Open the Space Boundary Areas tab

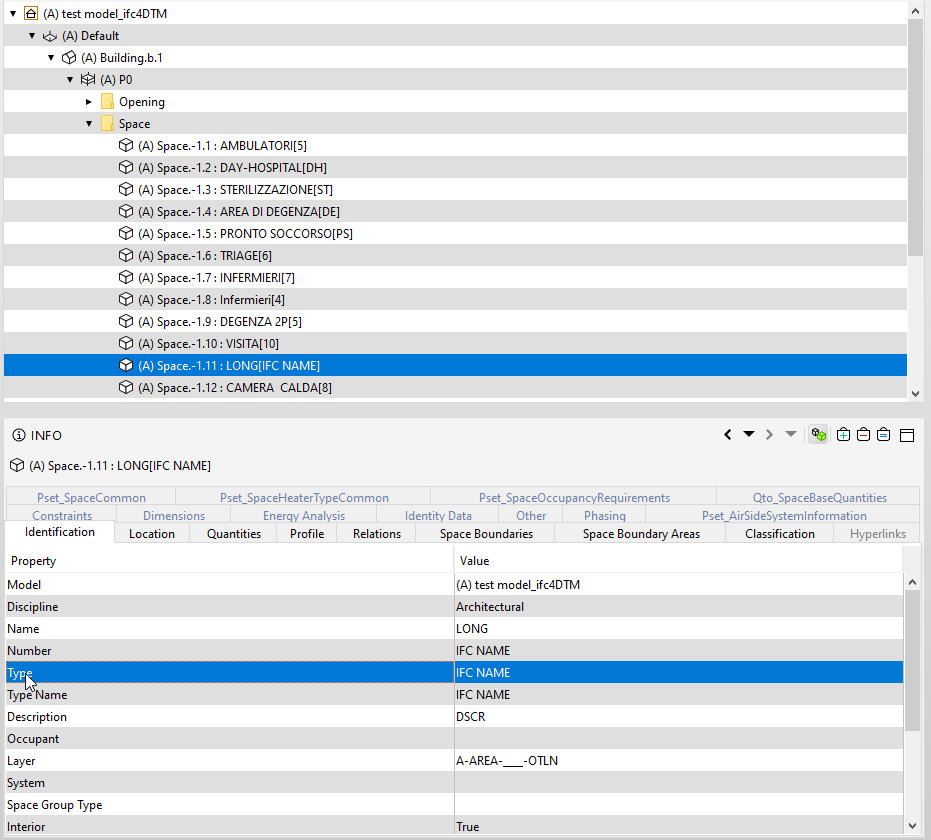coord(641,534)
